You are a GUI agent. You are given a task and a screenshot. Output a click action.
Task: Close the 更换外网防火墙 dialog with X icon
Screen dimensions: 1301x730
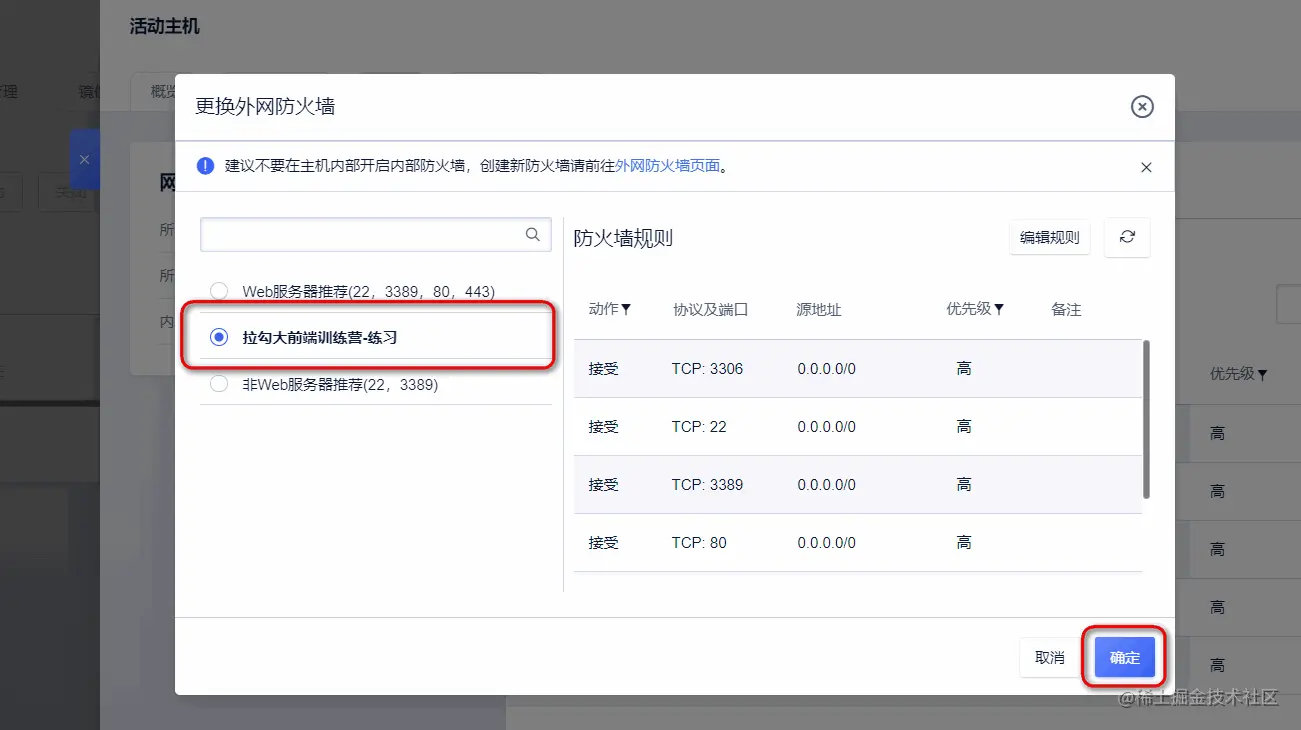[1142, 106]
